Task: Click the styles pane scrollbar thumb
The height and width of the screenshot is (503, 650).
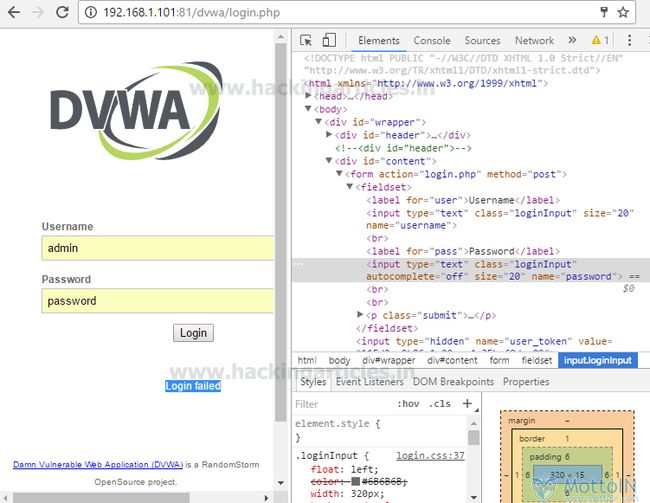Action: click(x=473, y=437)
